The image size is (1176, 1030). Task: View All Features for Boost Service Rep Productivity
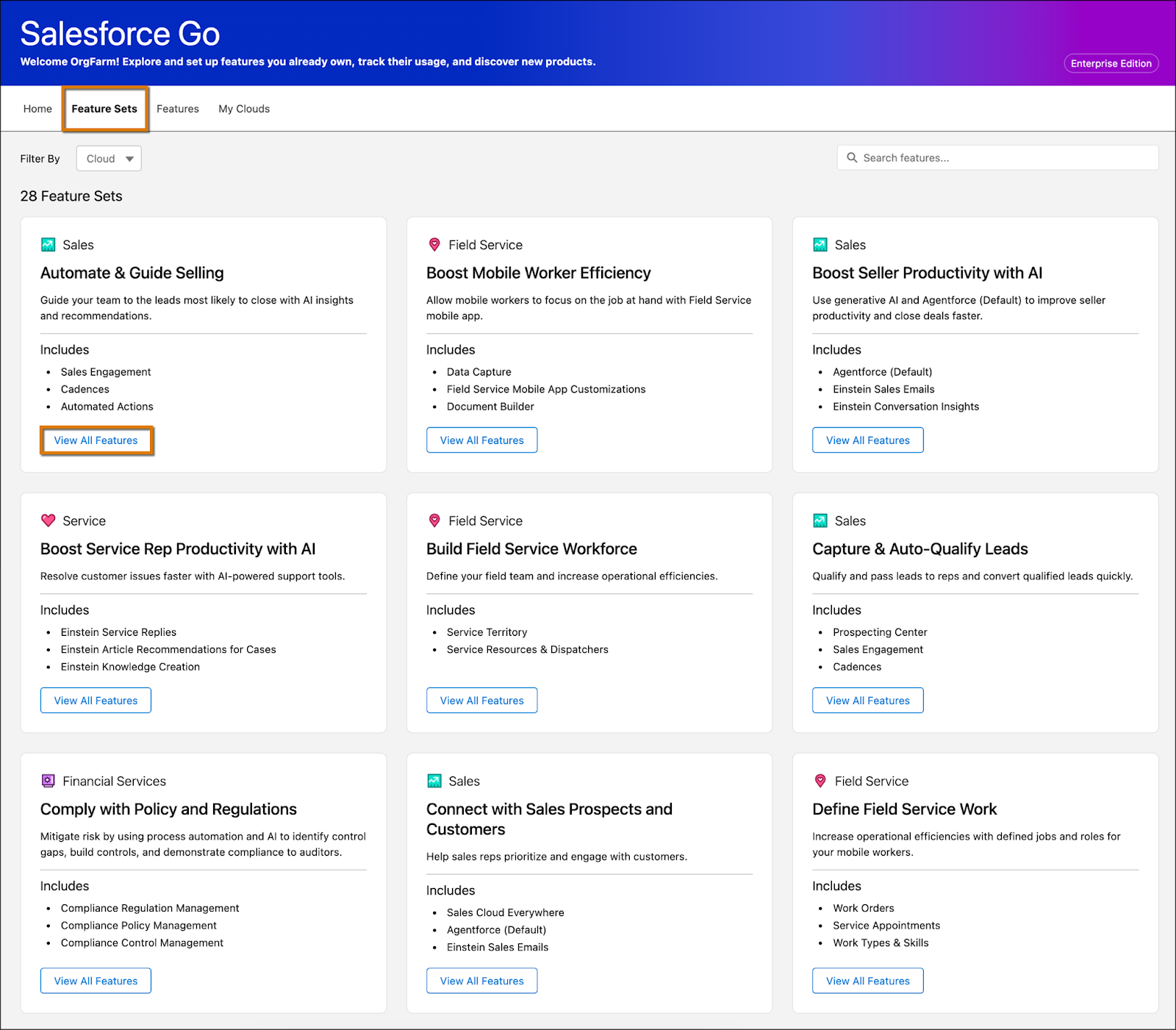tap(96, 701)
